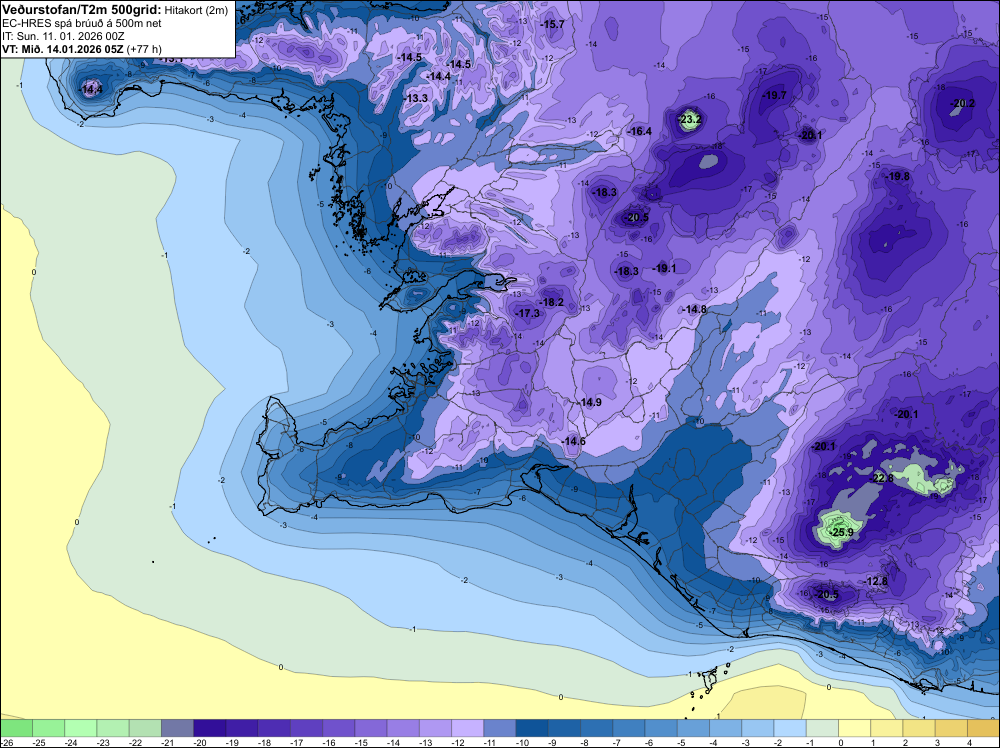Screen dimensions: 1000x748
Task: Click the -17.3 temperature label
Action: tap(527, 313)
